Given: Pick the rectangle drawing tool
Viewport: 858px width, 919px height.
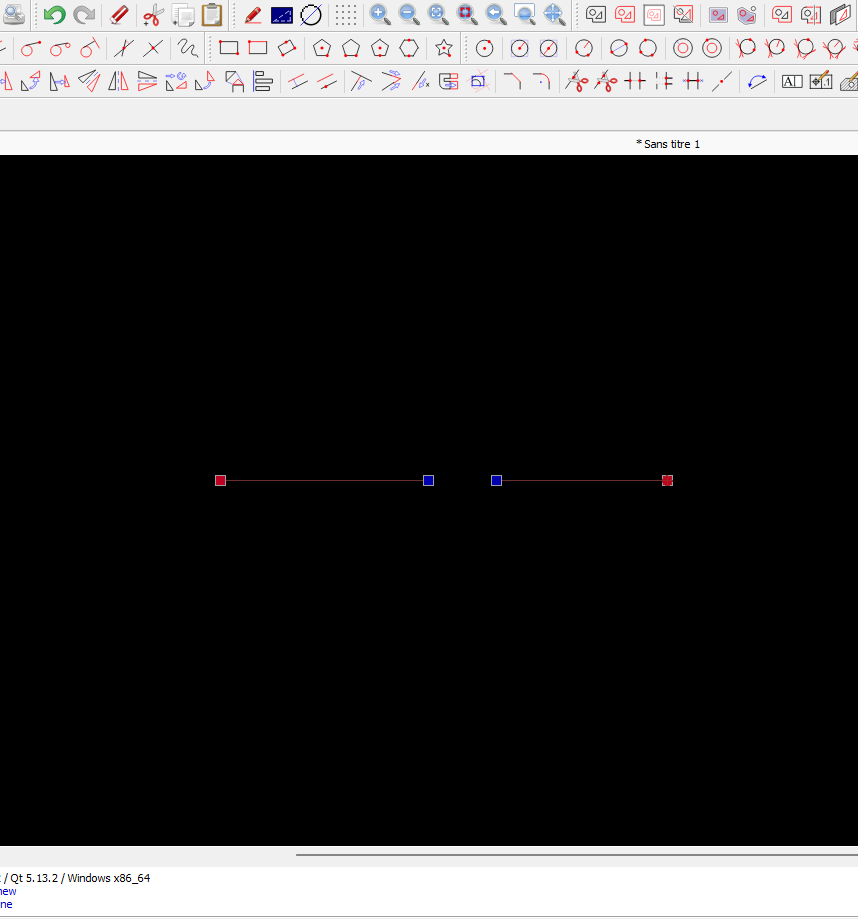Looking at the screenshot, I should click(229, 48).
